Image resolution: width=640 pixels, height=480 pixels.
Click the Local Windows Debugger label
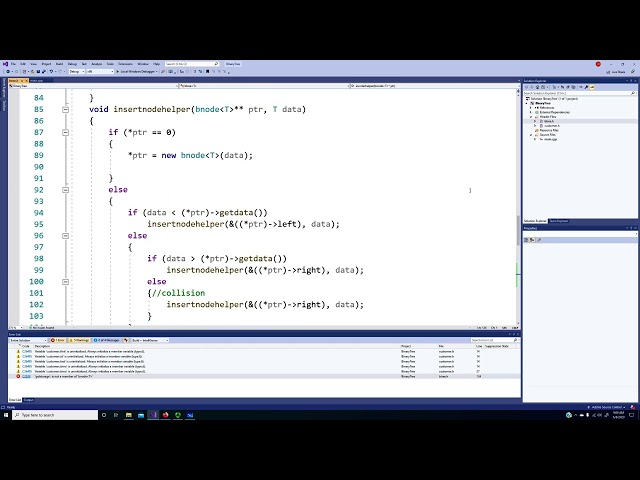(x=138, y=71)
